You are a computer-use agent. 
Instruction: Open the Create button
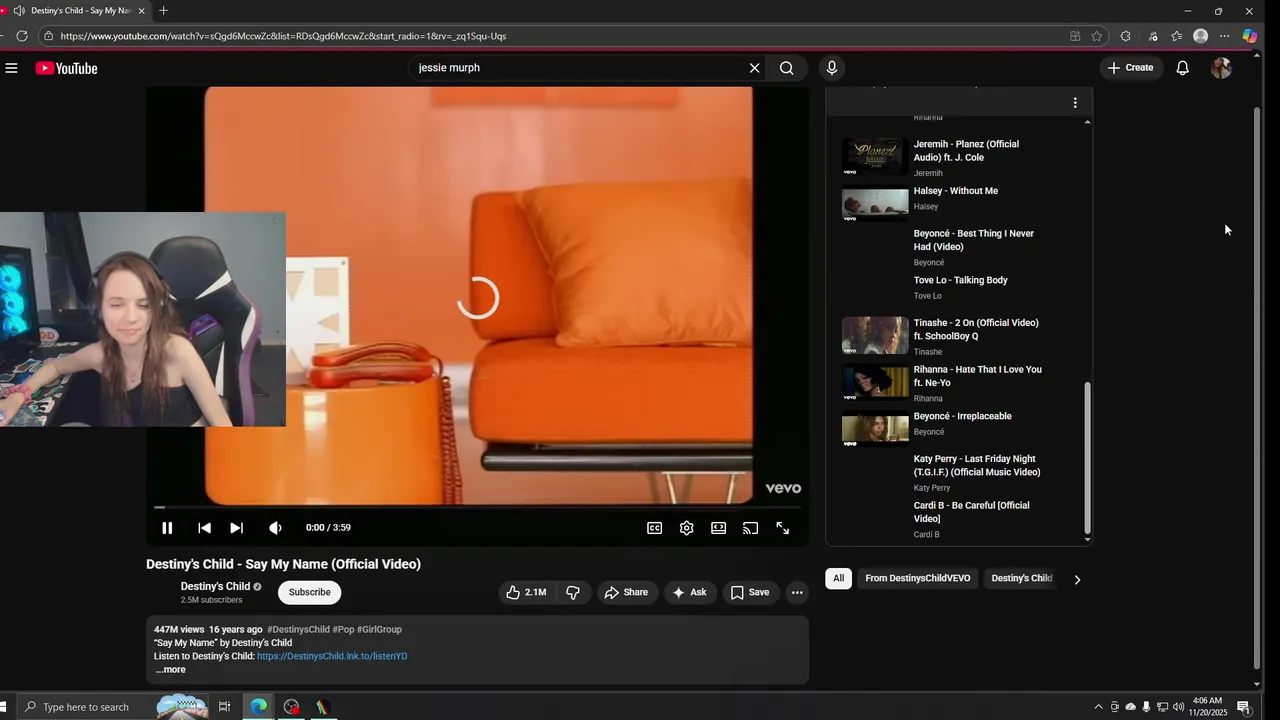1130,68
